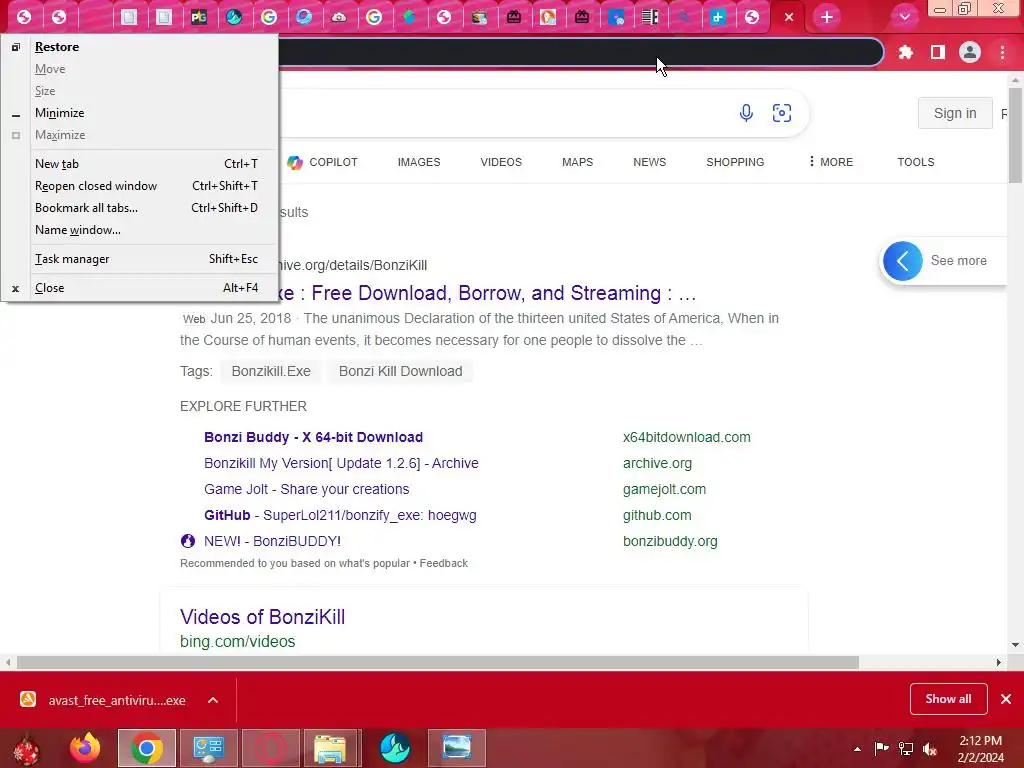Click the Bonzi Kill Download tag
The height and width of the screenshot is (768, 1024).
click(400, 371)
